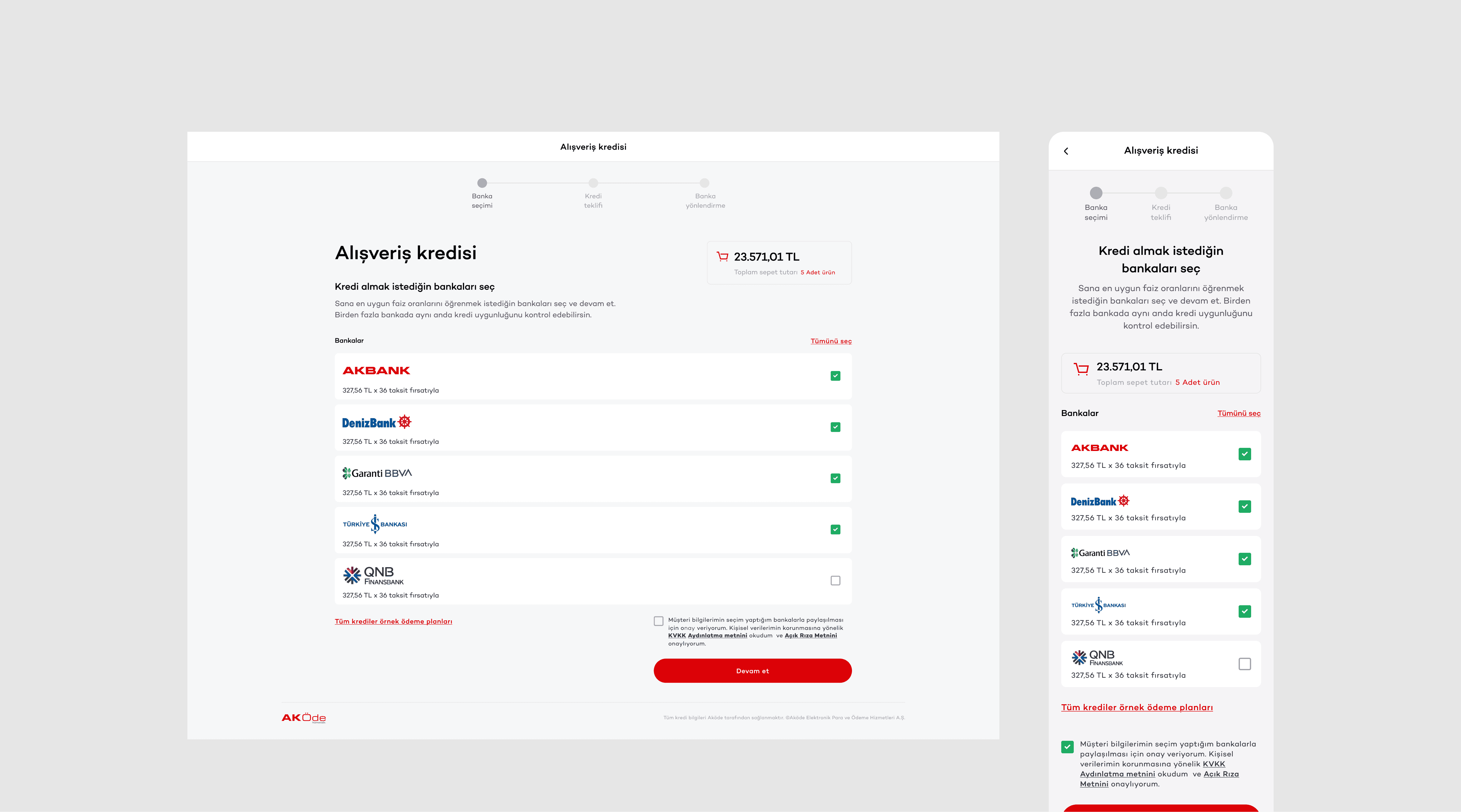Check the QNB Finansbank checkbox in desktop list
This screenshot has width=1461, height=812.
[835, 581]
